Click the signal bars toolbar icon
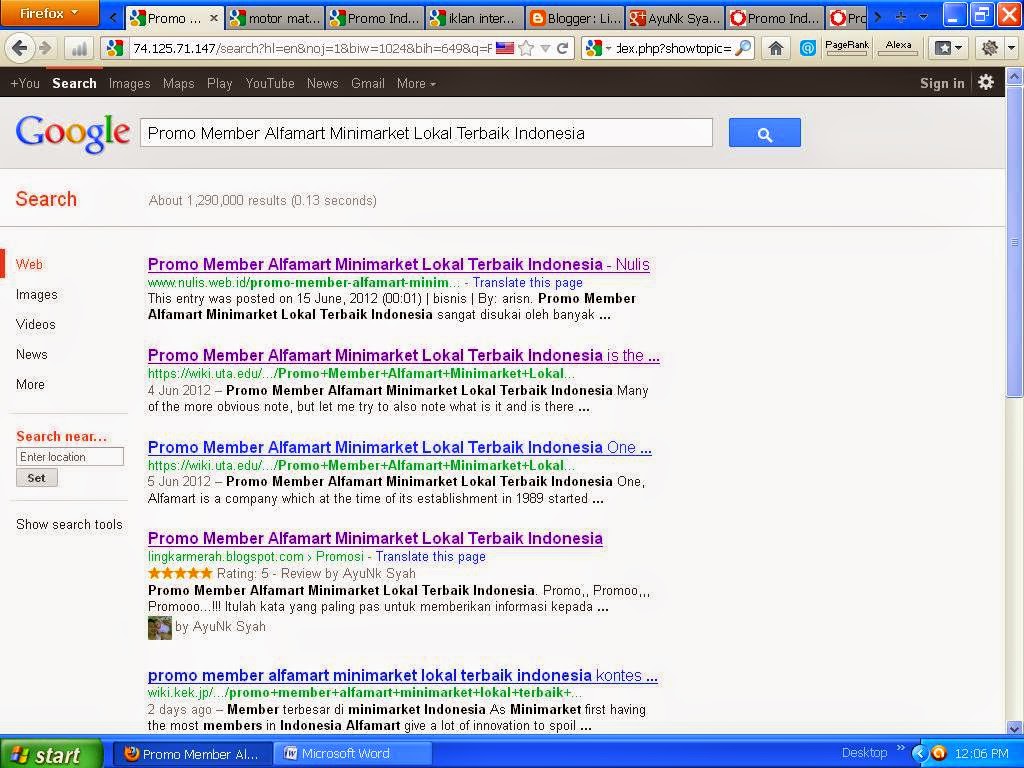The width and height of the screenshot is (1024, 768). click(79, 48)
